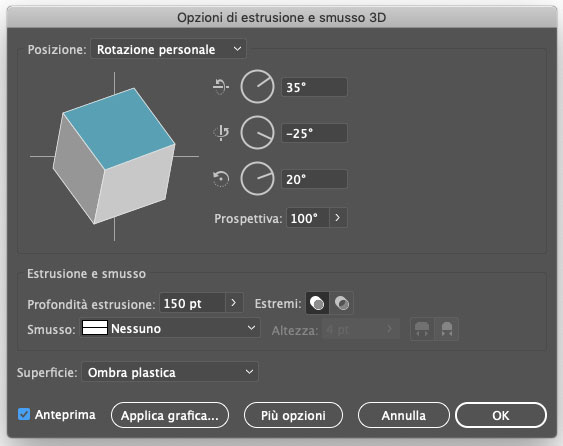Click Annulla to cancel the dialog
Screen dimensions: 563x446
pos(404,415)
